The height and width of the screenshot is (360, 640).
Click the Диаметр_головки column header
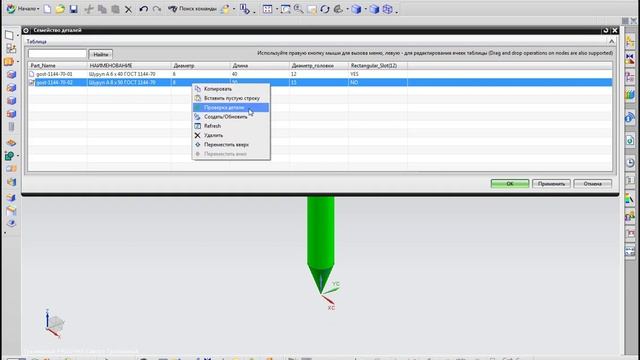[319, 66]
